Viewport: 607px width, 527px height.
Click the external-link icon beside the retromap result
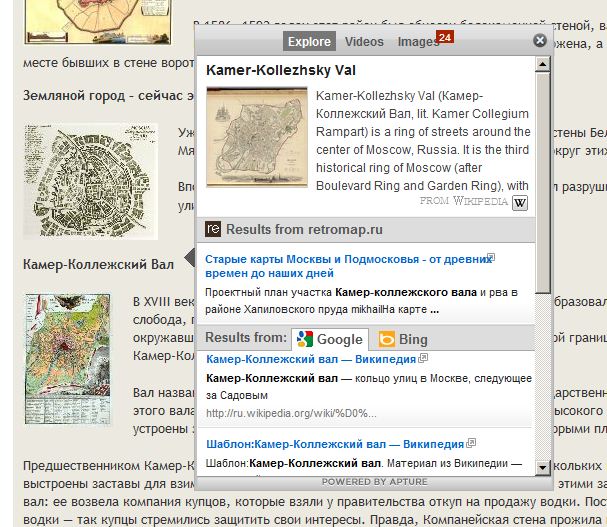pyautogui.click(x=491, y=258)
